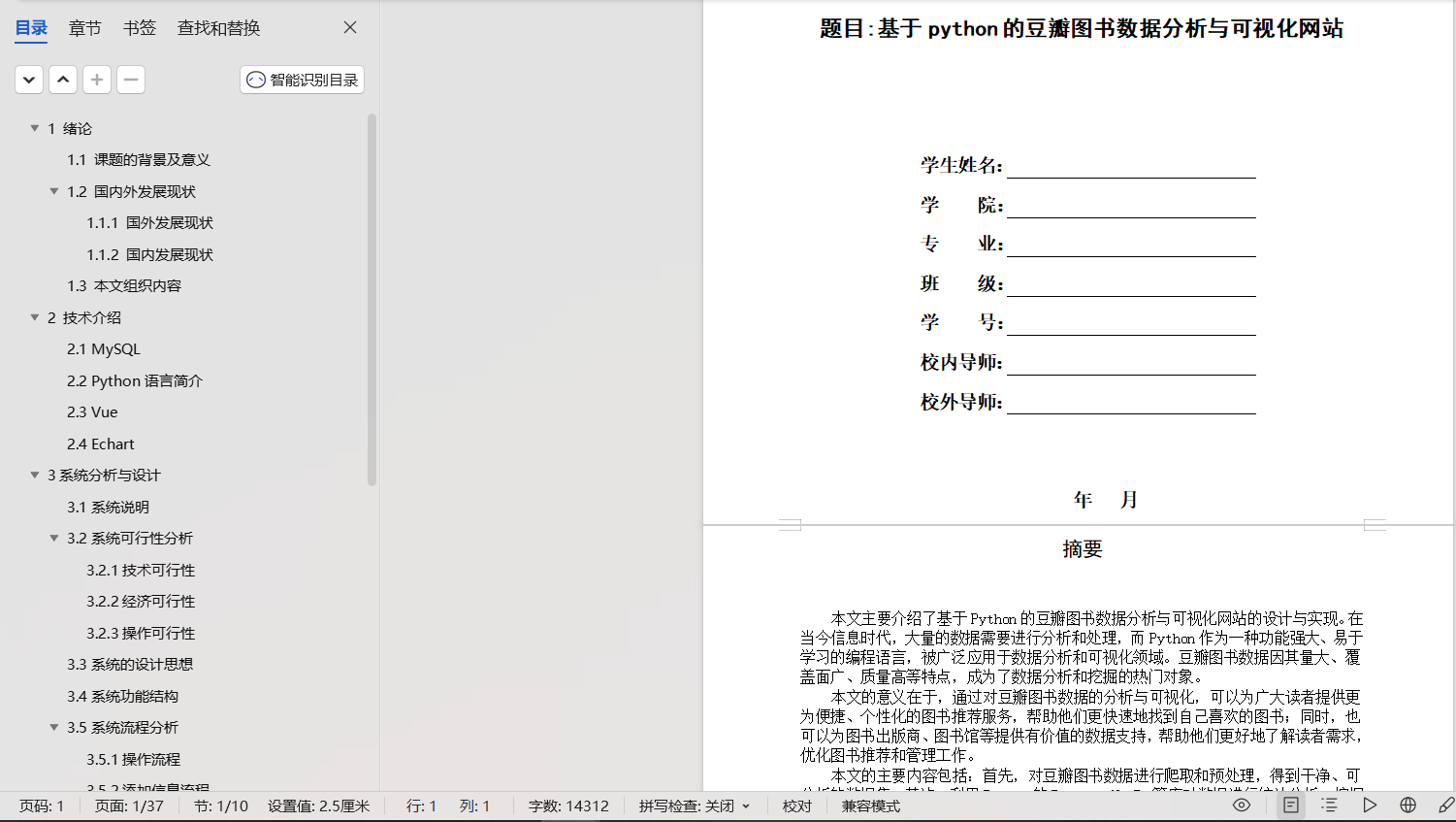1456x822 pixels.
Task: Click 兼容模式 in the status bar
Action: pyautogui.click(x=871, y=806)
